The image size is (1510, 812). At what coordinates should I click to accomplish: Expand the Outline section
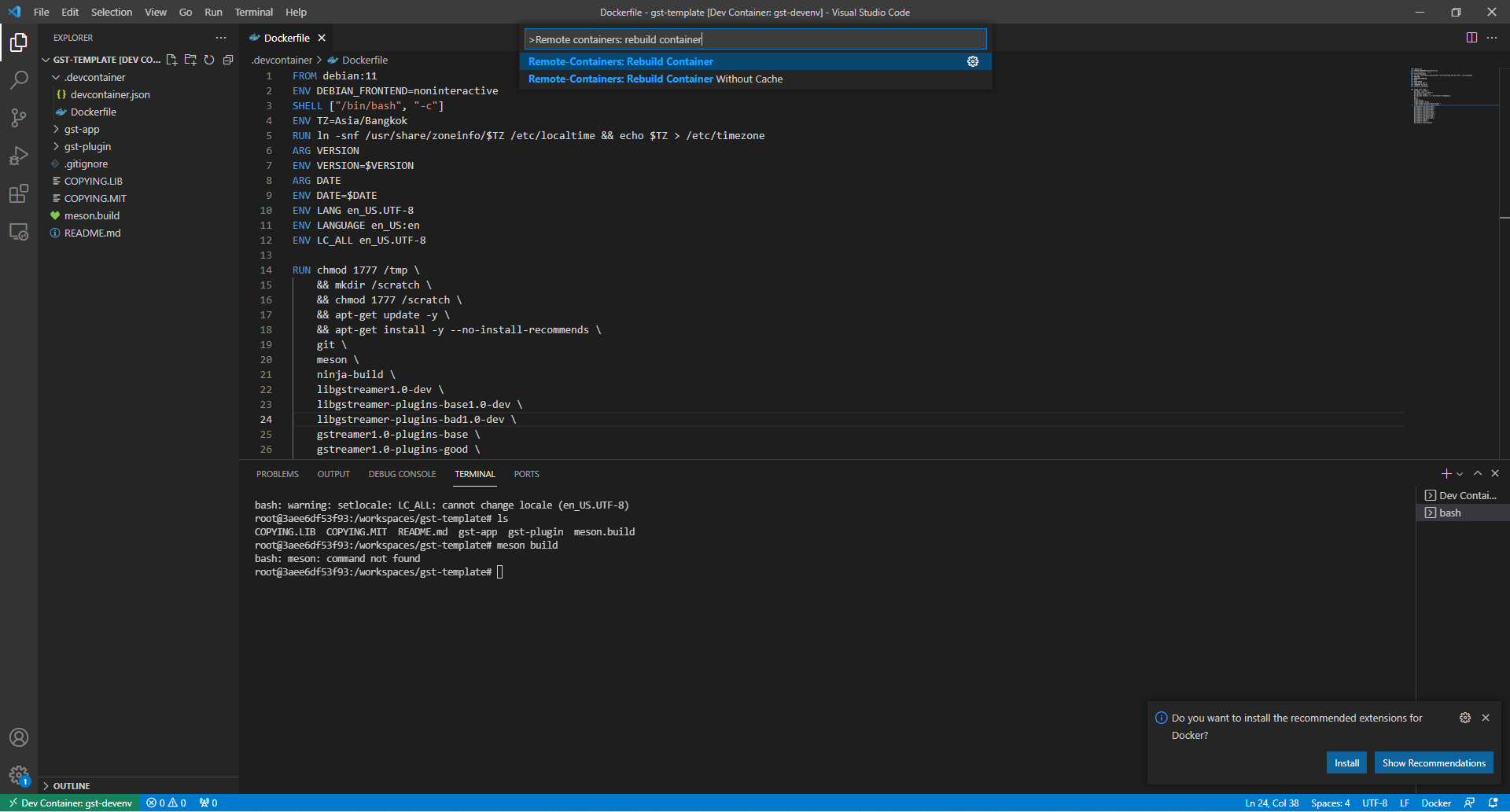pyautogui.click(x=72, y=786)
